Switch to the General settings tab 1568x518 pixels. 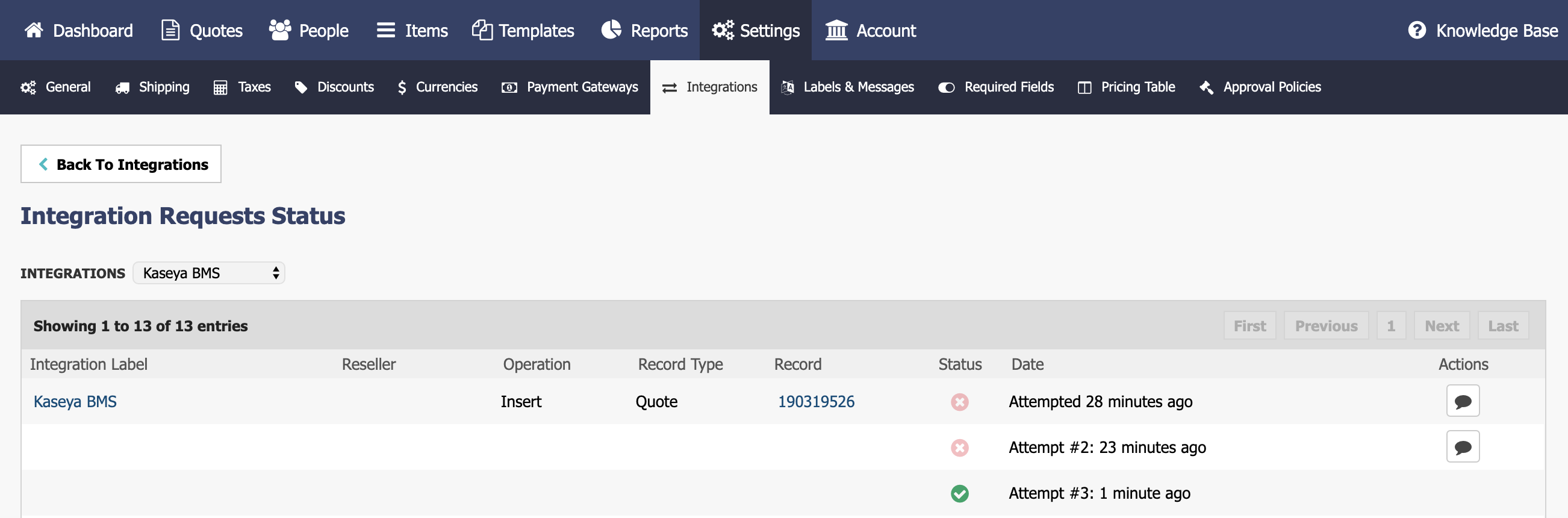click(x=55, y=87)
